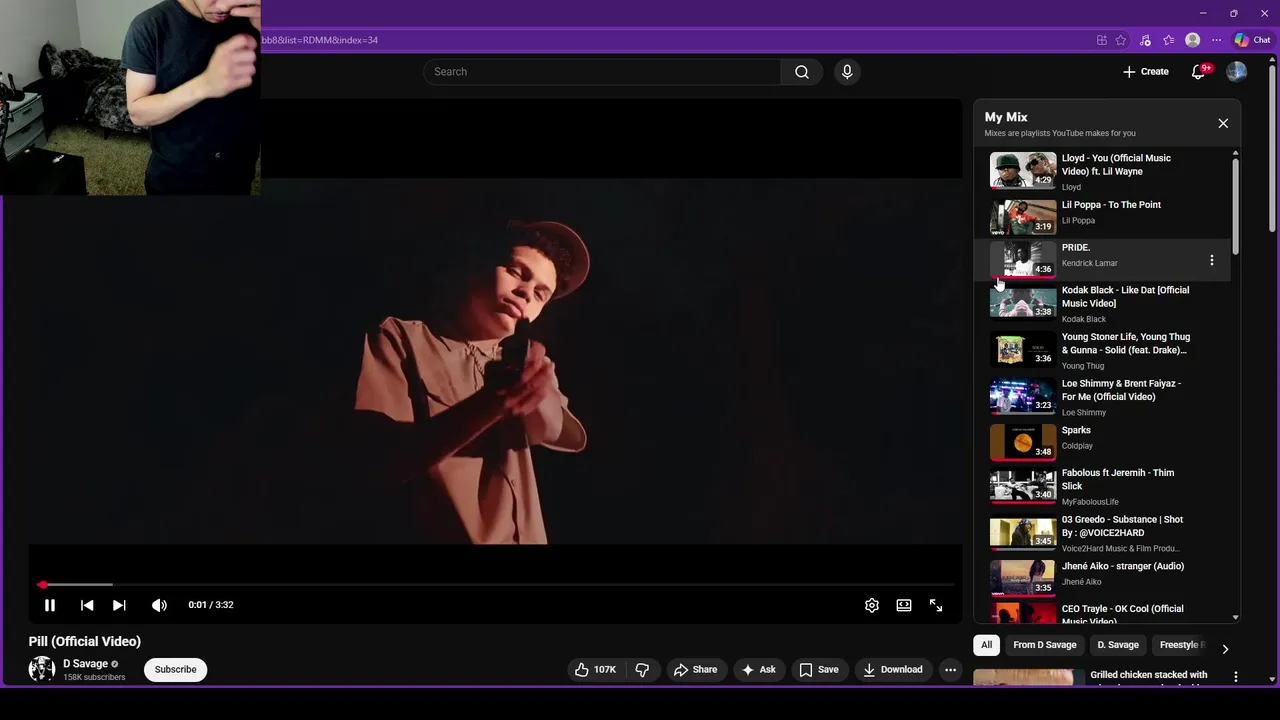Open the D Savage channel avatar

(42, 670)
